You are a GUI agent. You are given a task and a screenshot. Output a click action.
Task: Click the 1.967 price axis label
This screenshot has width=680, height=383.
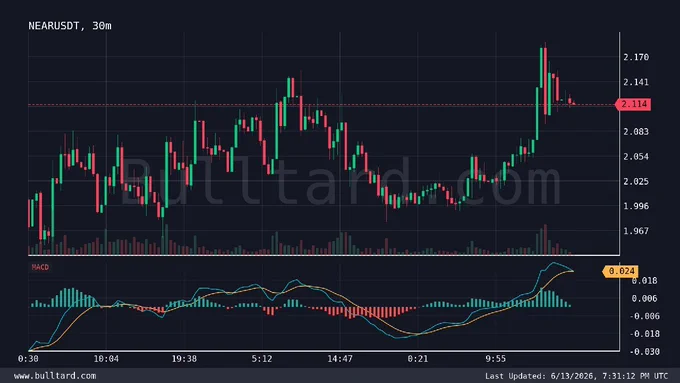click(636, 231)
